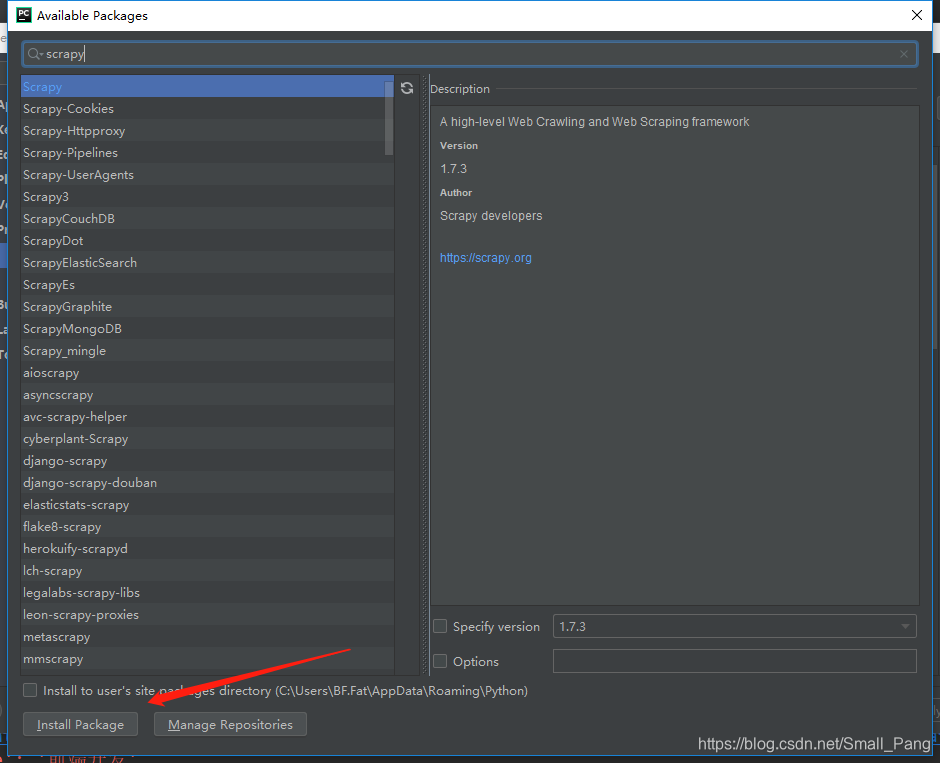This screenshot has height=763, width=940.
Task: Close the Available Packages dialog
Action: [x=917, y=15]
